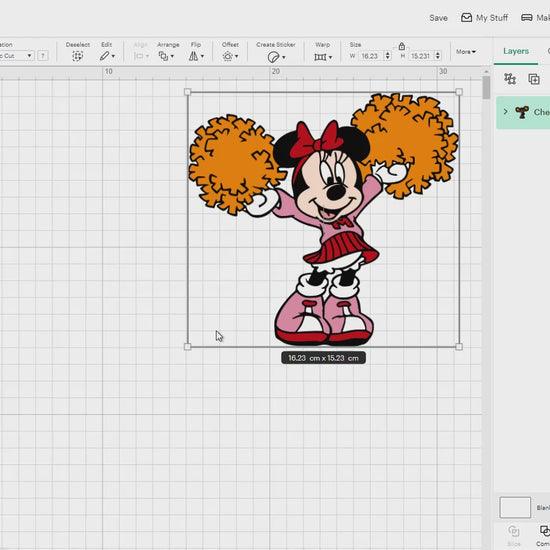Image resolution: width=550 pixels, height=550 pixels.
Task: Click the Deselect icon
Action: point(78,56)
